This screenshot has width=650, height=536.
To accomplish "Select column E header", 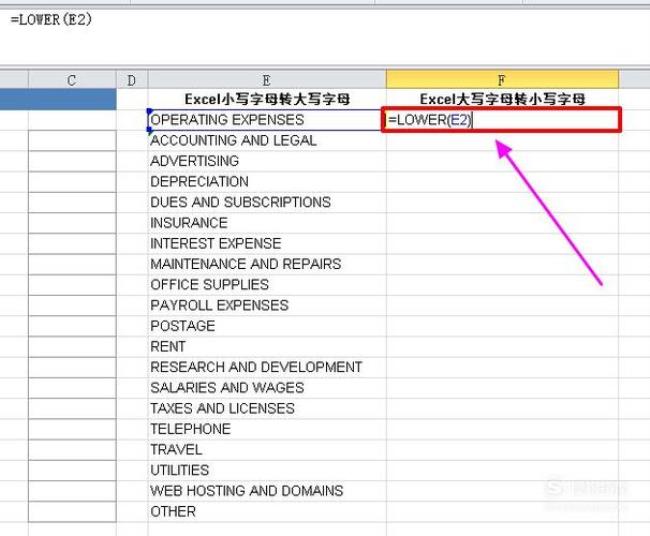I will [x=267, y=80].
